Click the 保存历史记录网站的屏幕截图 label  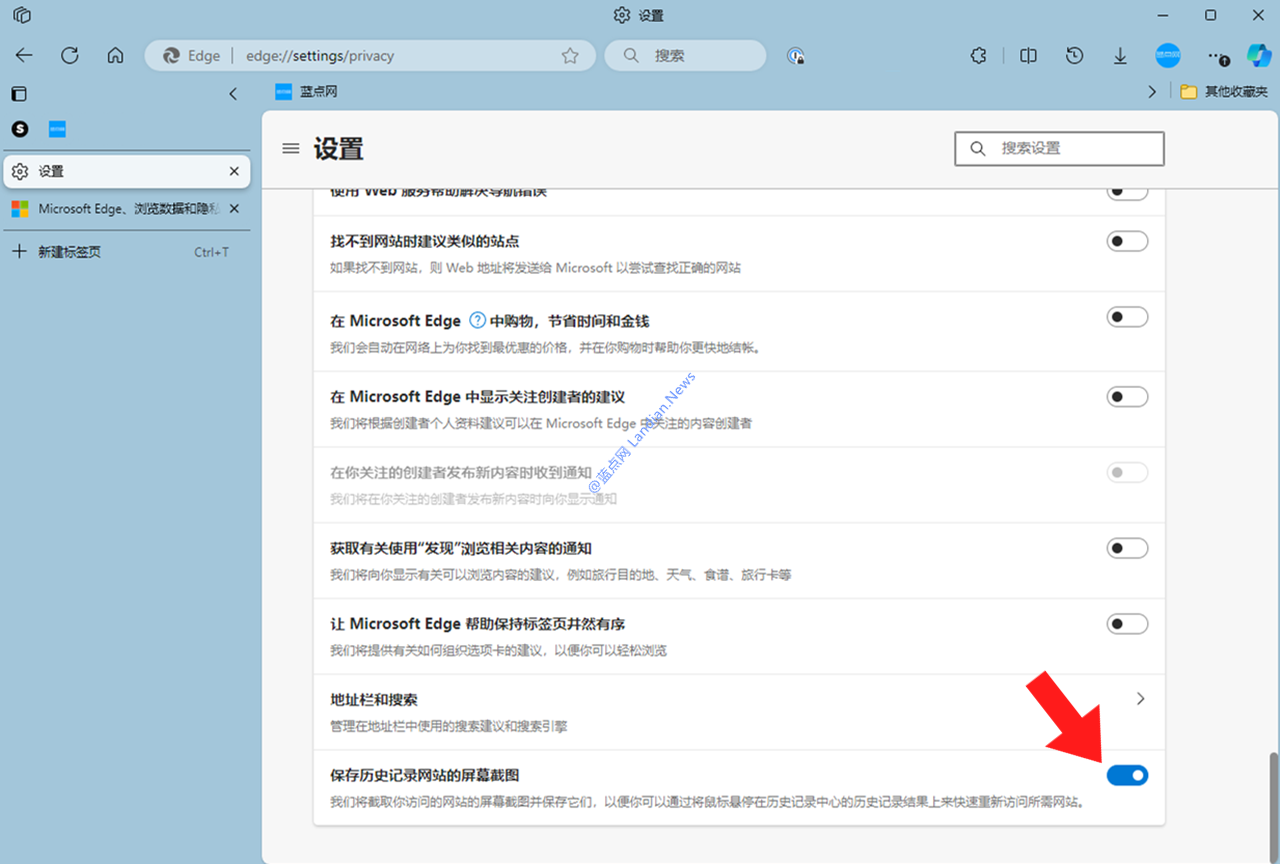pyautogui.click(x=425, y=776)
